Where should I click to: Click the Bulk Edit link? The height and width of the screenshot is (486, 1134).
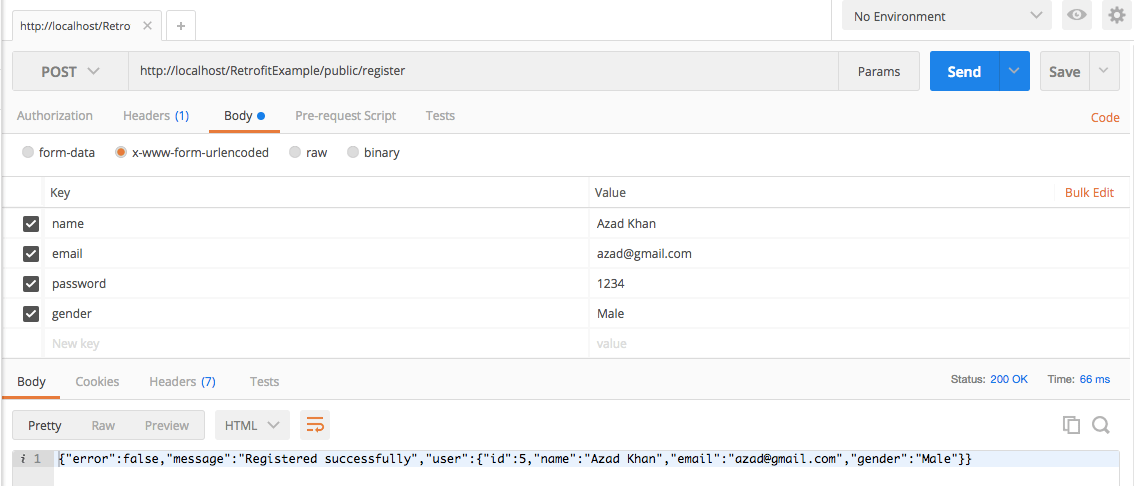pos(1089,193)
